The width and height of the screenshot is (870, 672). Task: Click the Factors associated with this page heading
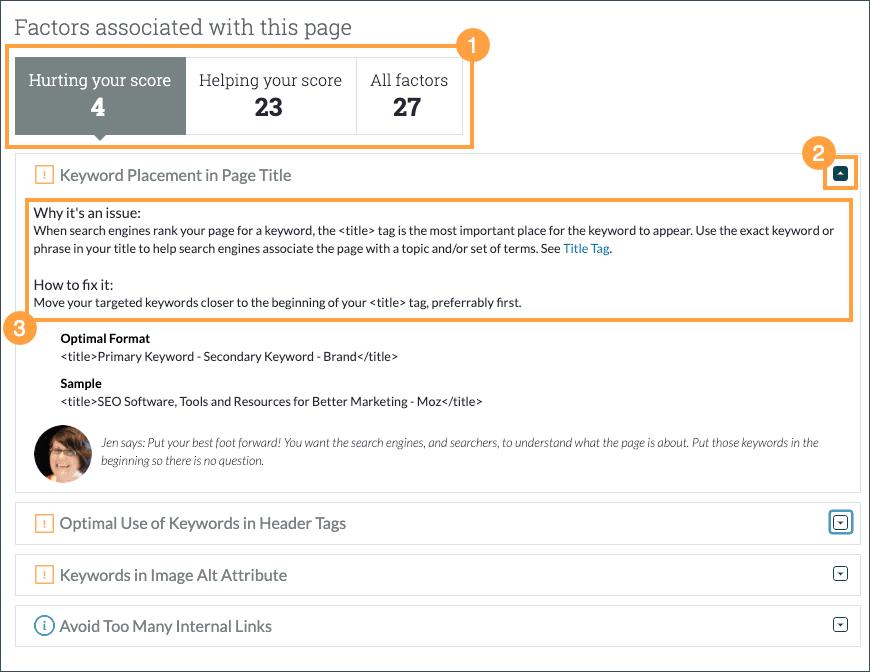click(x=182, y=27)
